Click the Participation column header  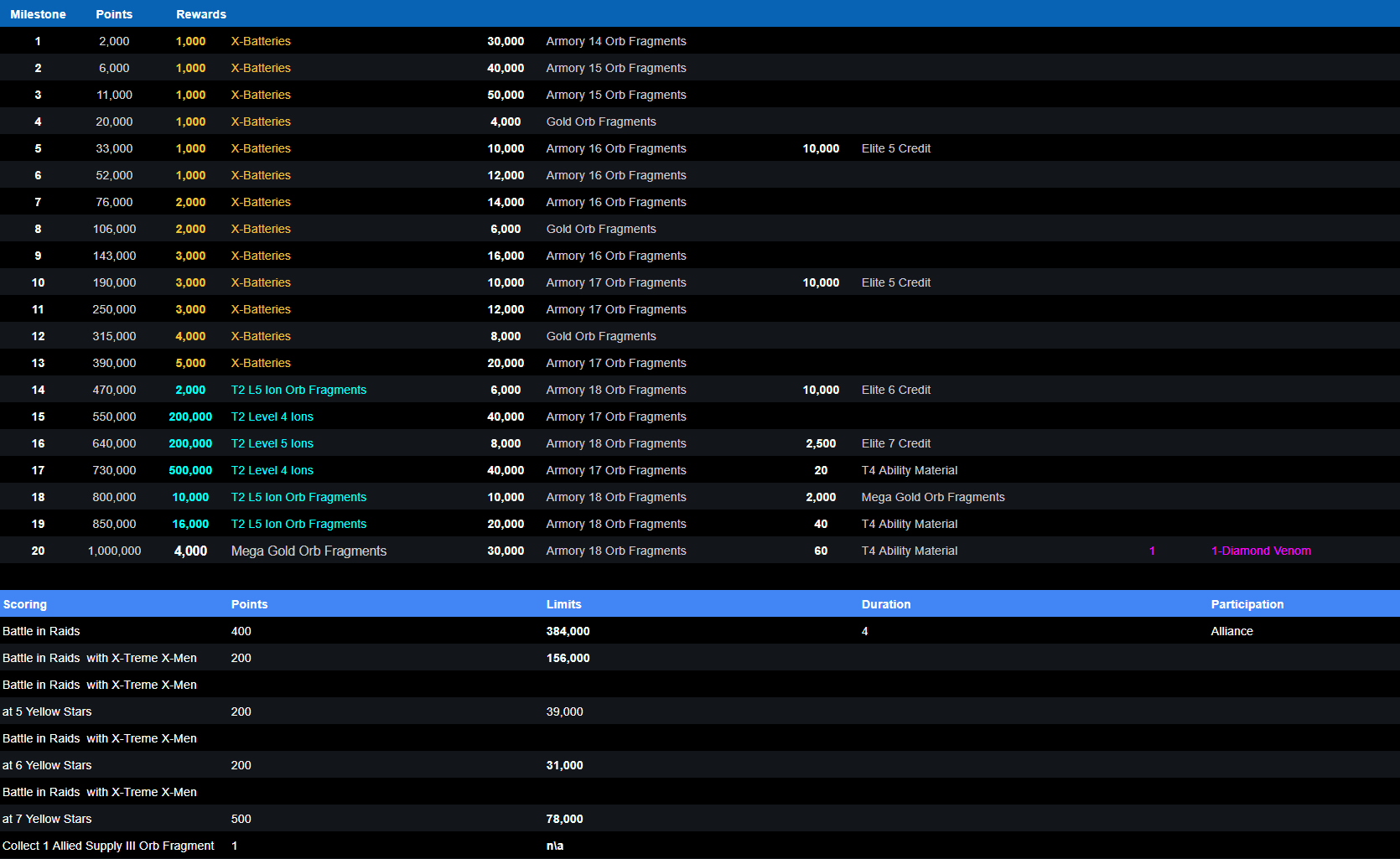pyautogui.click(x=1247, y=604)
